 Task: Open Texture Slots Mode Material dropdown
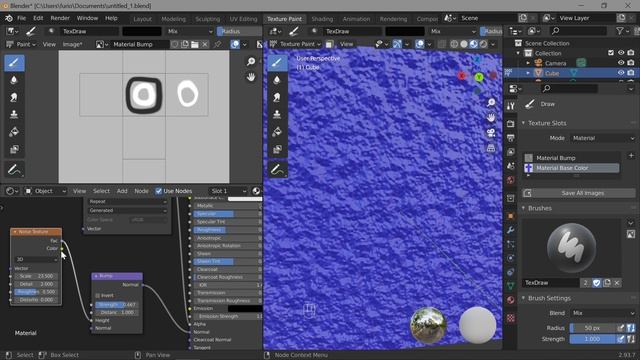602,138
